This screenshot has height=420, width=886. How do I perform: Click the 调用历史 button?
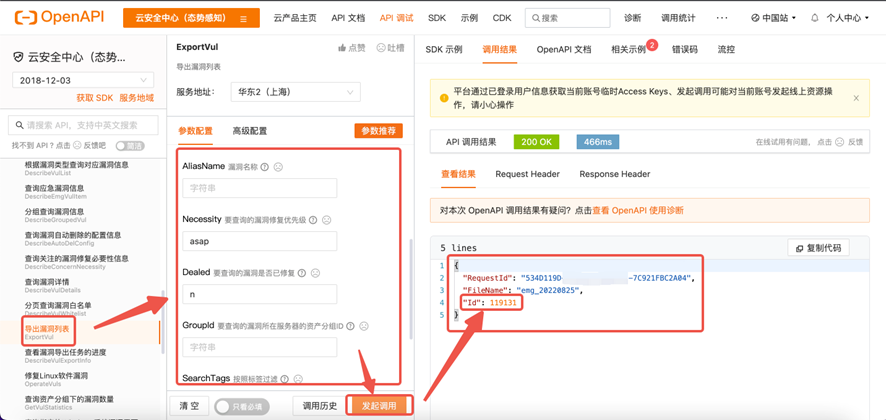click(320, 406)
